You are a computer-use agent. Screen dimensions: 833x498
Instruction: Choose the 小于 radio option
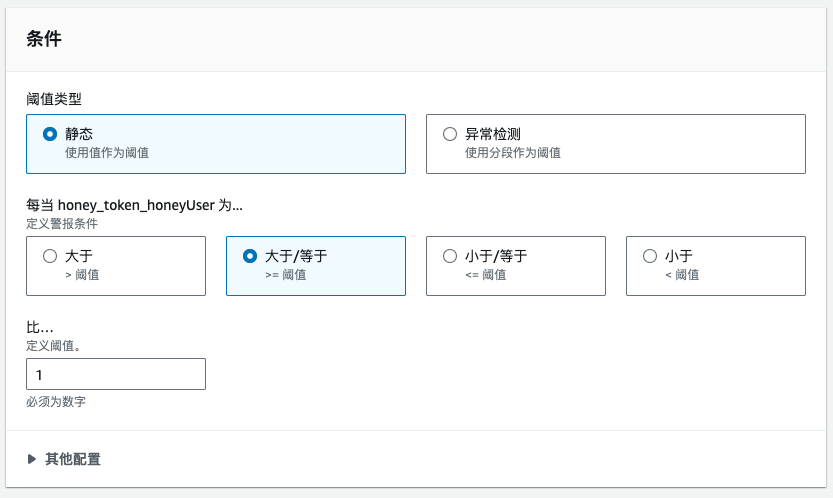click(650, 256)
